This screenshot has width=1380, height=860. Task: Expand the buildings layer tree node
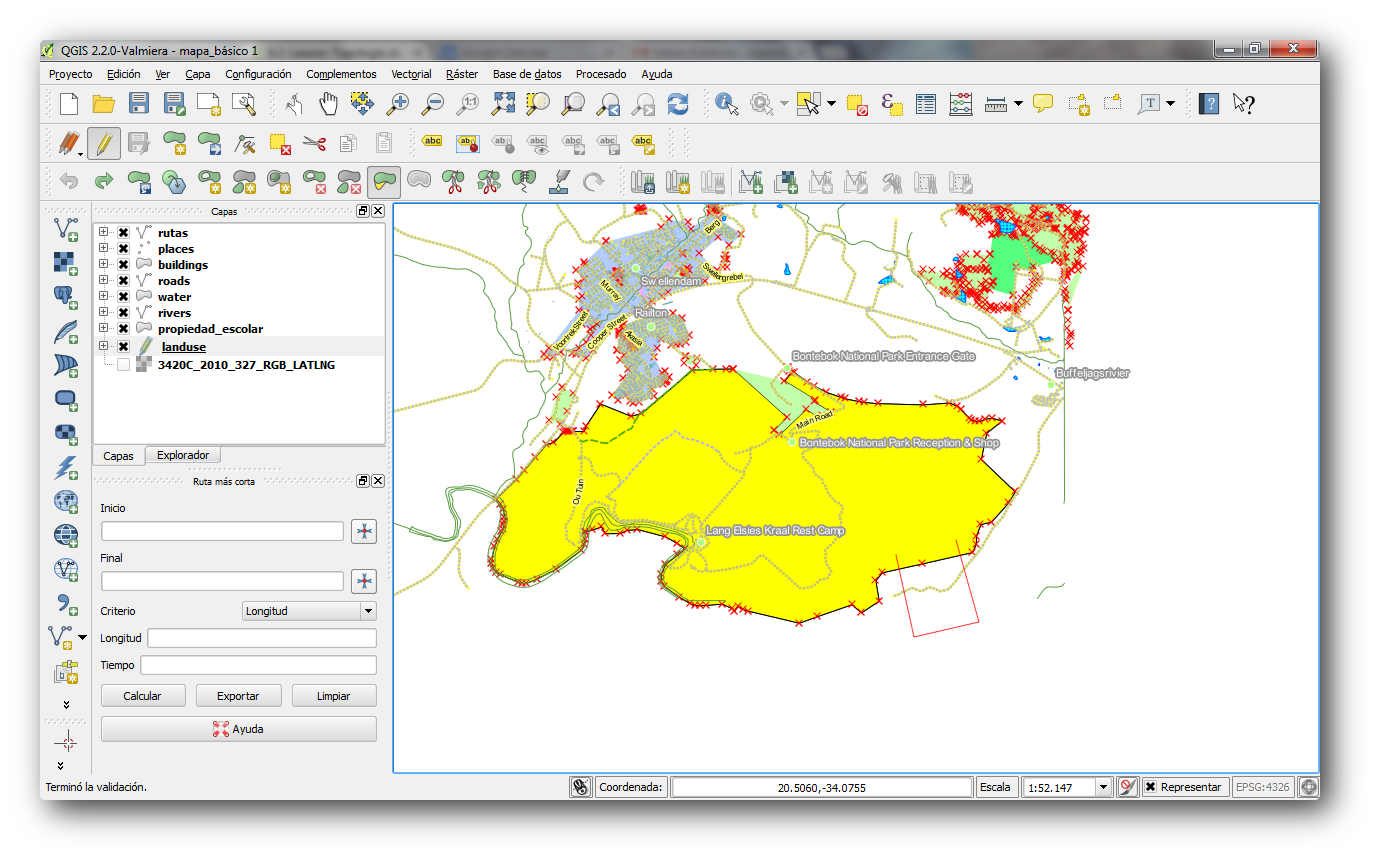pos(103,265)
